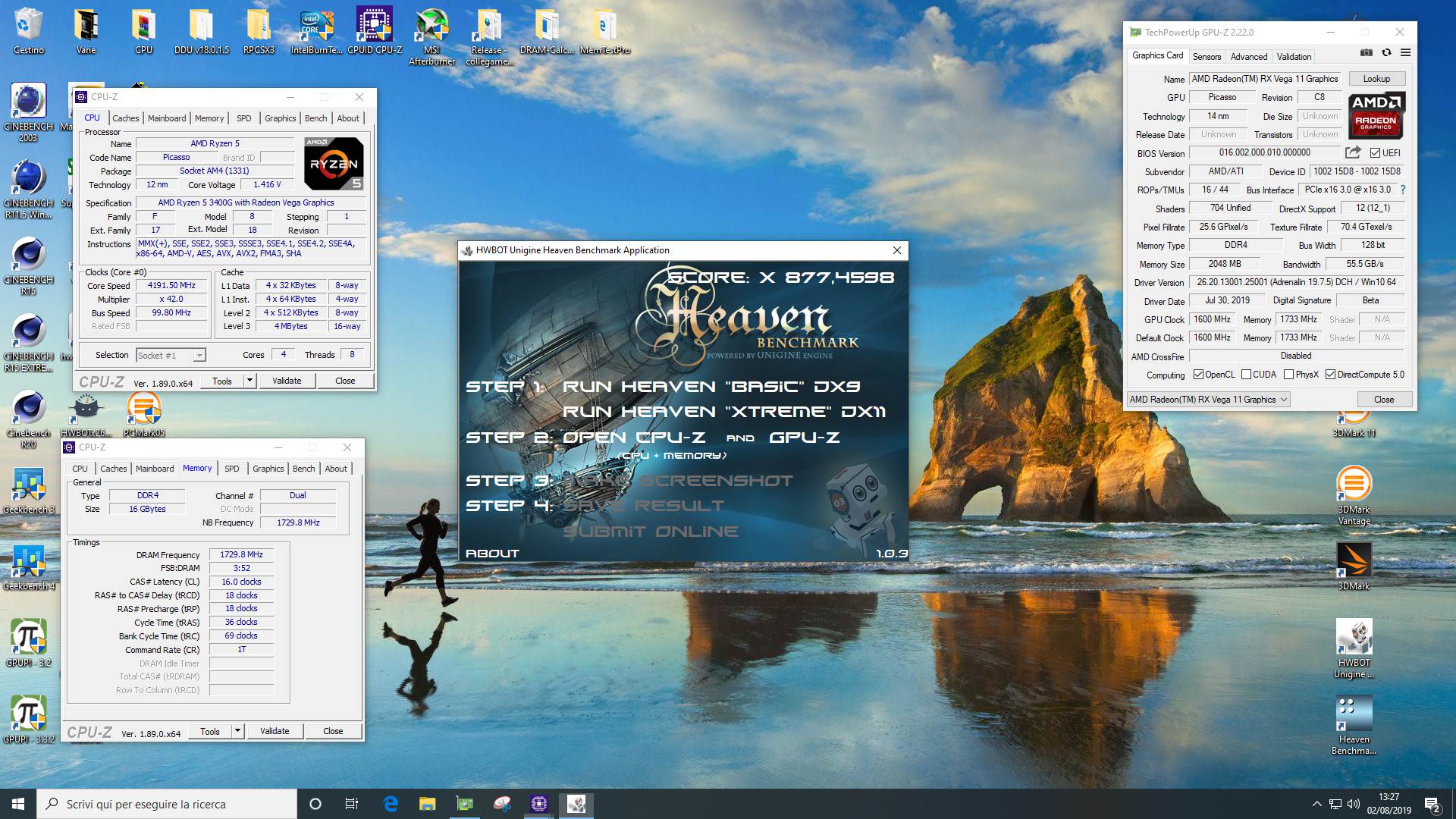The height and width of the screenshot is (819, 1456).
Task: Toggle the CUDA checkbox
Action: pyautogui.click(x=1246, y=375)
